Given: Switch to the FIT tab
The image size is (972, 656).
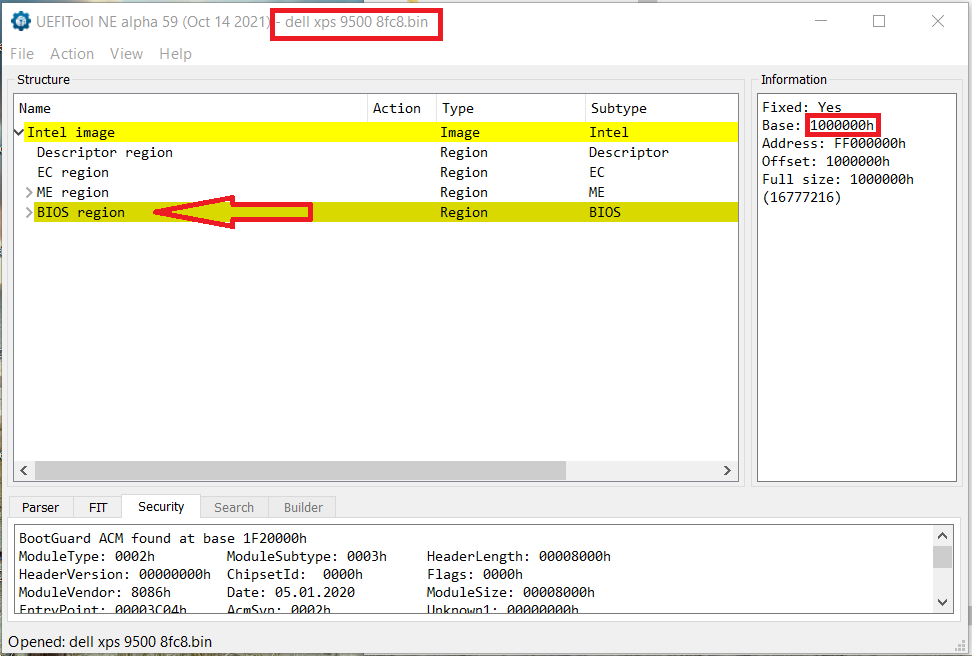Looking at the screenshot, I should tap(98, 507).
